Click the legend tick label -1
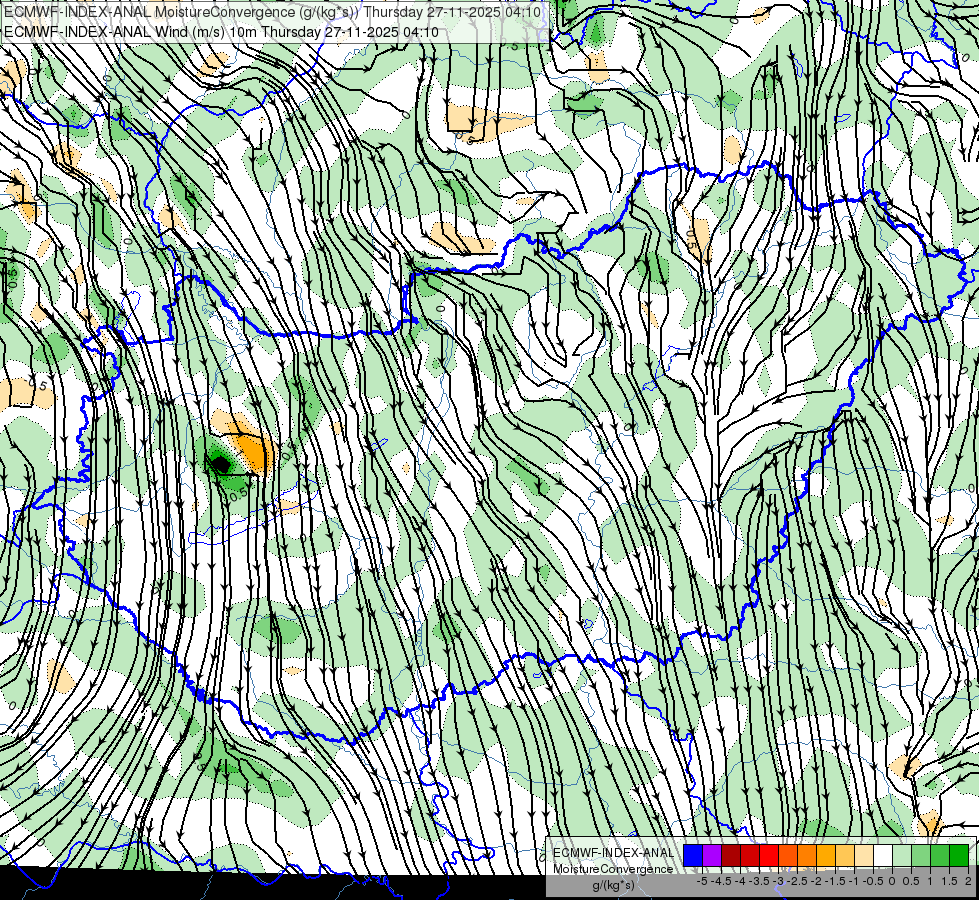The height and width of the screenshot is (900, 979). point(854,881)
